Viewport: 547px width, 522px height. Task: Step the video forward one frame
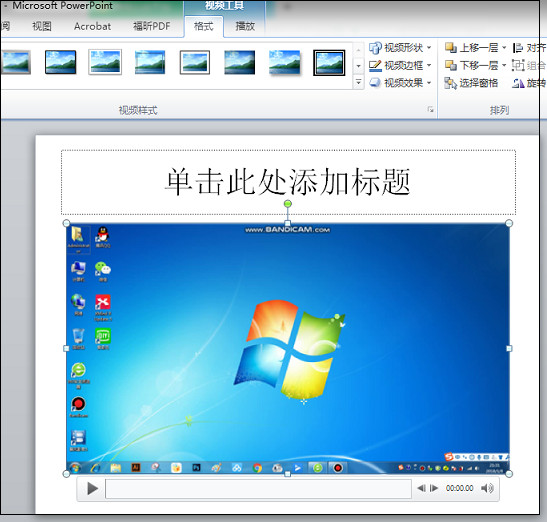pyautogui.click(x=434, y=488)
